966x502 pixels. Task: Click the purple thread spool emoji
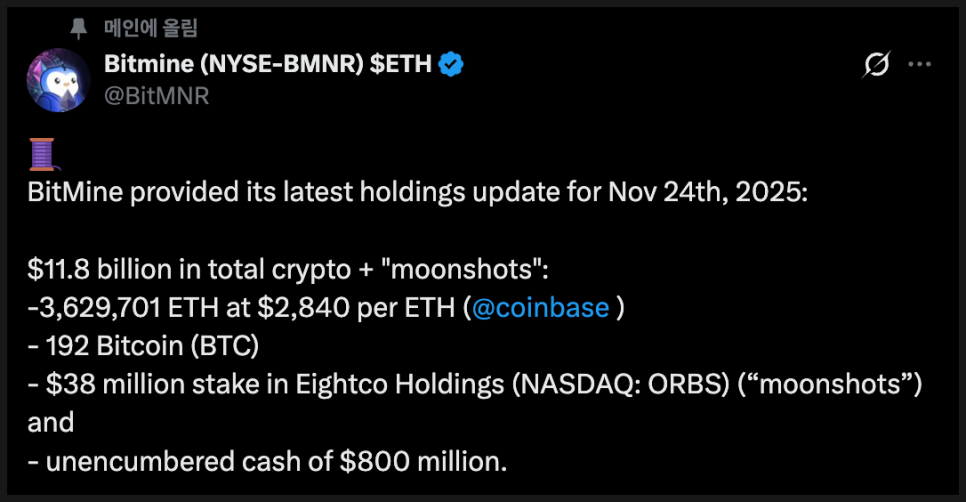coord(43,155)
